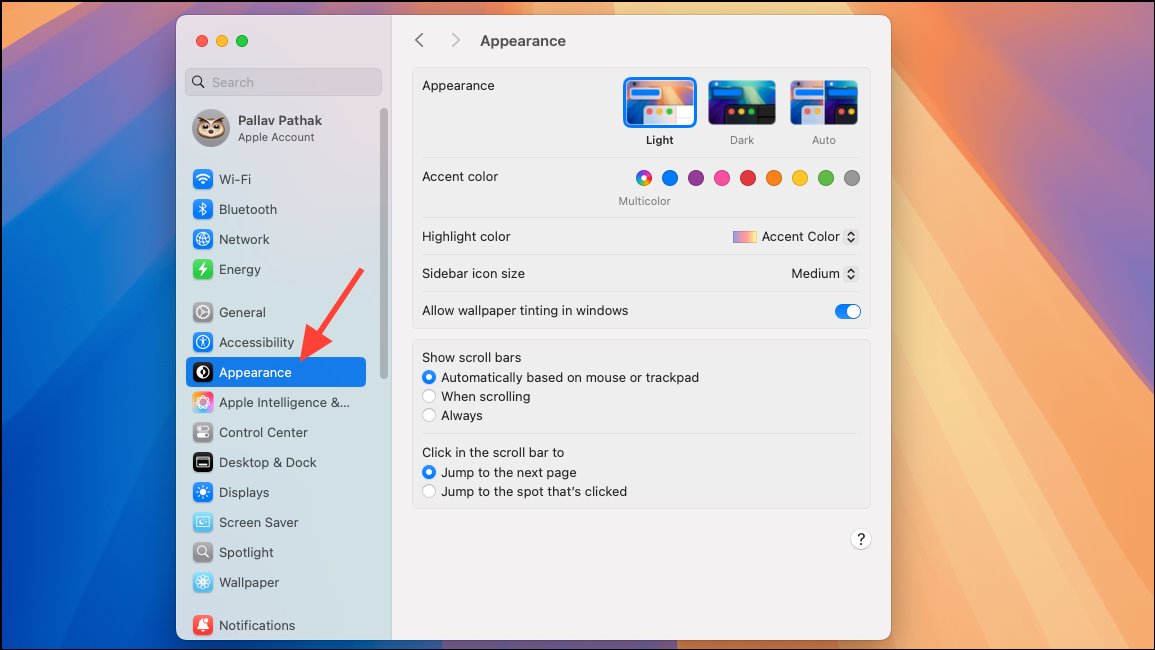Click the owl avatar of Pallav Pathak
Screen dimensions: 1155x650
click(x=211, y=128)
